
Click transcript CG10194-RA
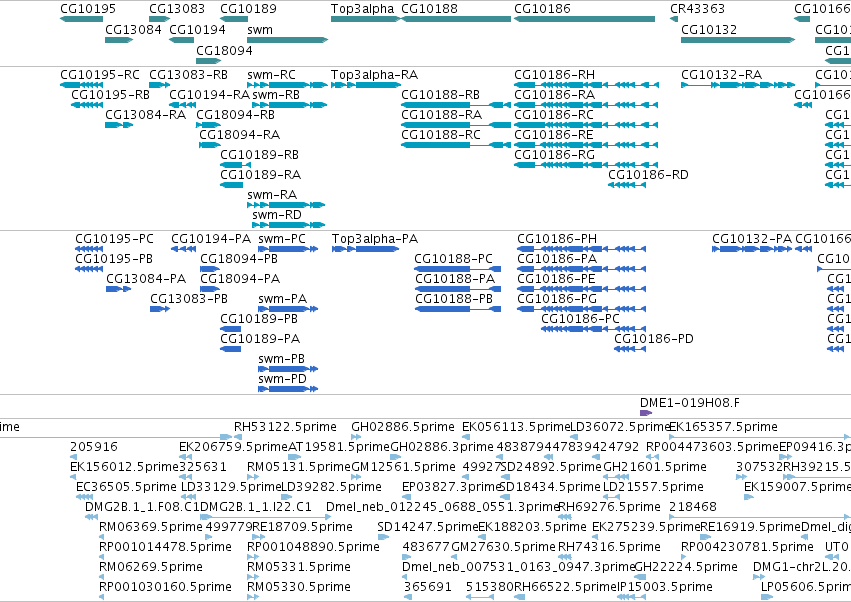point(182,105)
